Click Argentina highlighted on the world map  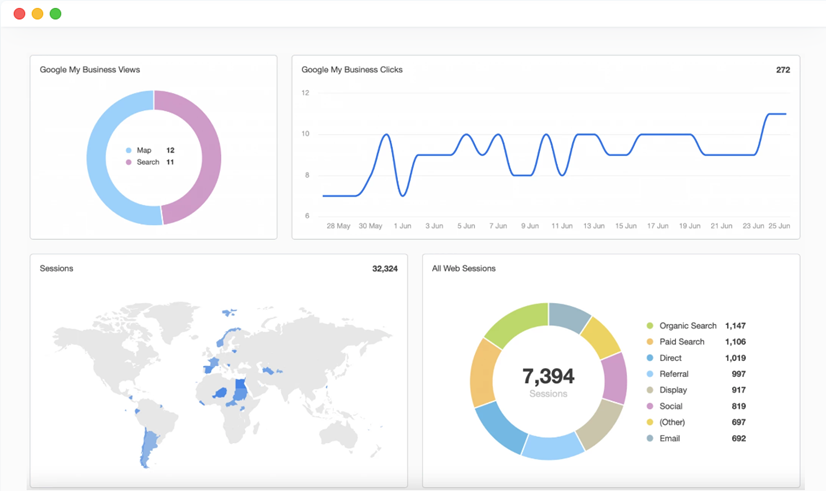[148, 448]
